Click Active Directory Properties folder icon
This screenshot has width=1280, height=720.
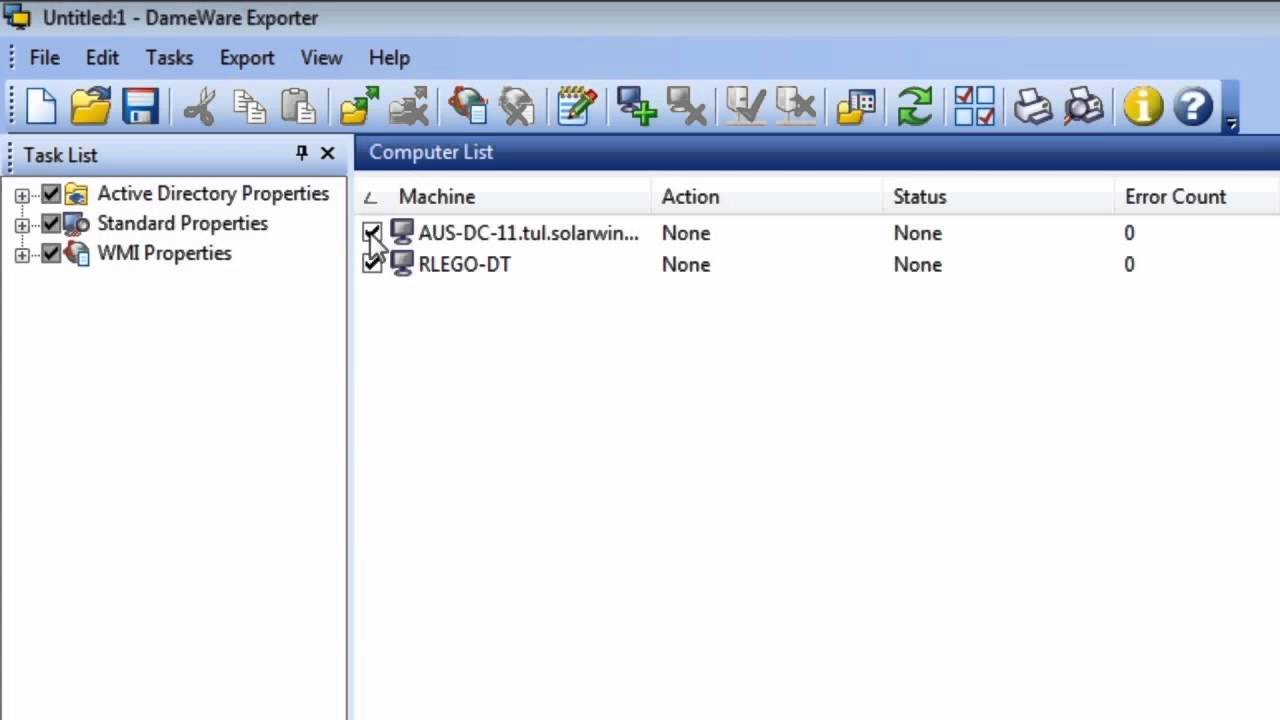tap(77, 194)
